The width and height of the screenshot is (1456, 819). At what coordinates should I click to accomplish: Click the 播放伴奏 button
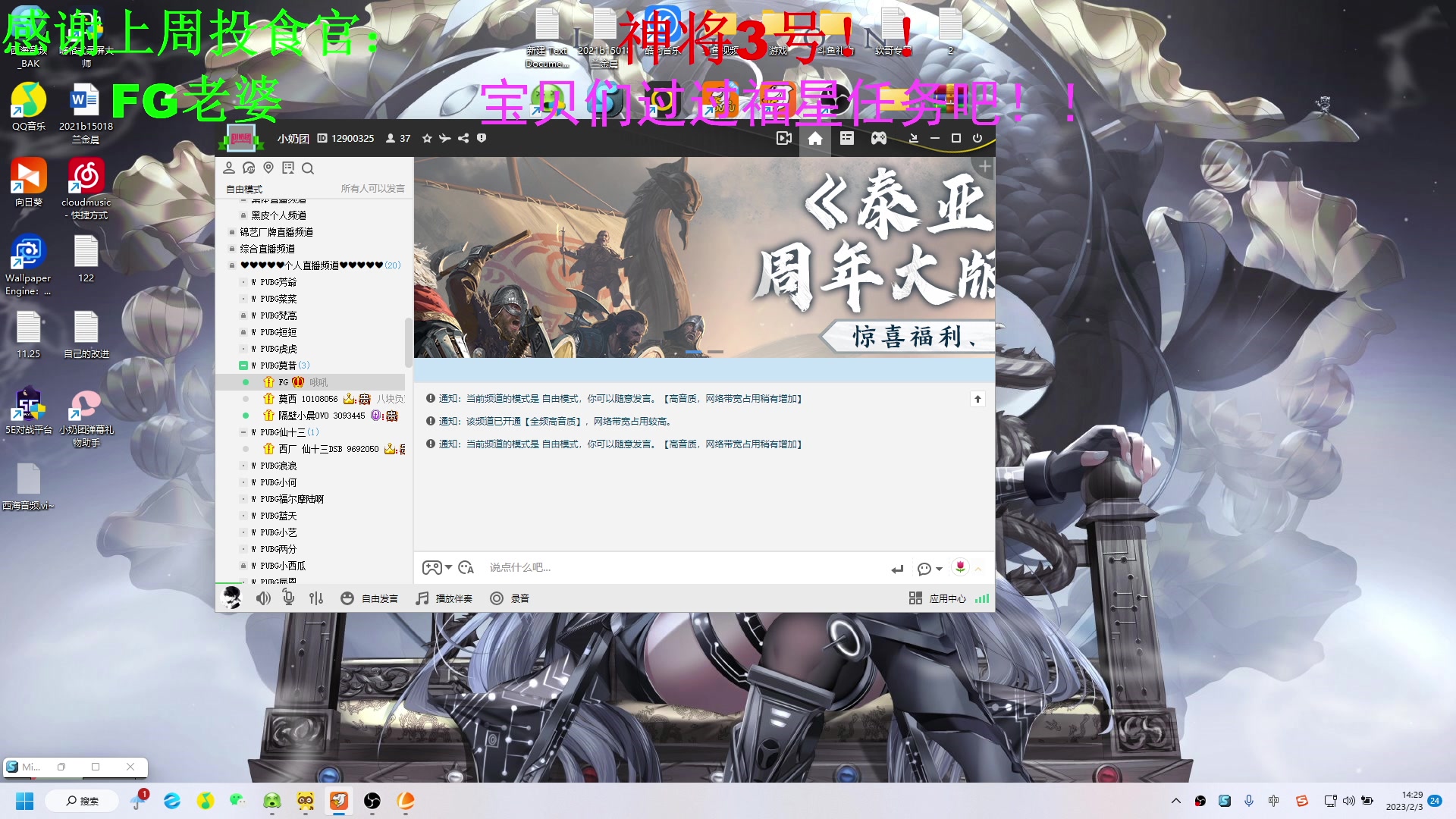[x=444, y=598]
